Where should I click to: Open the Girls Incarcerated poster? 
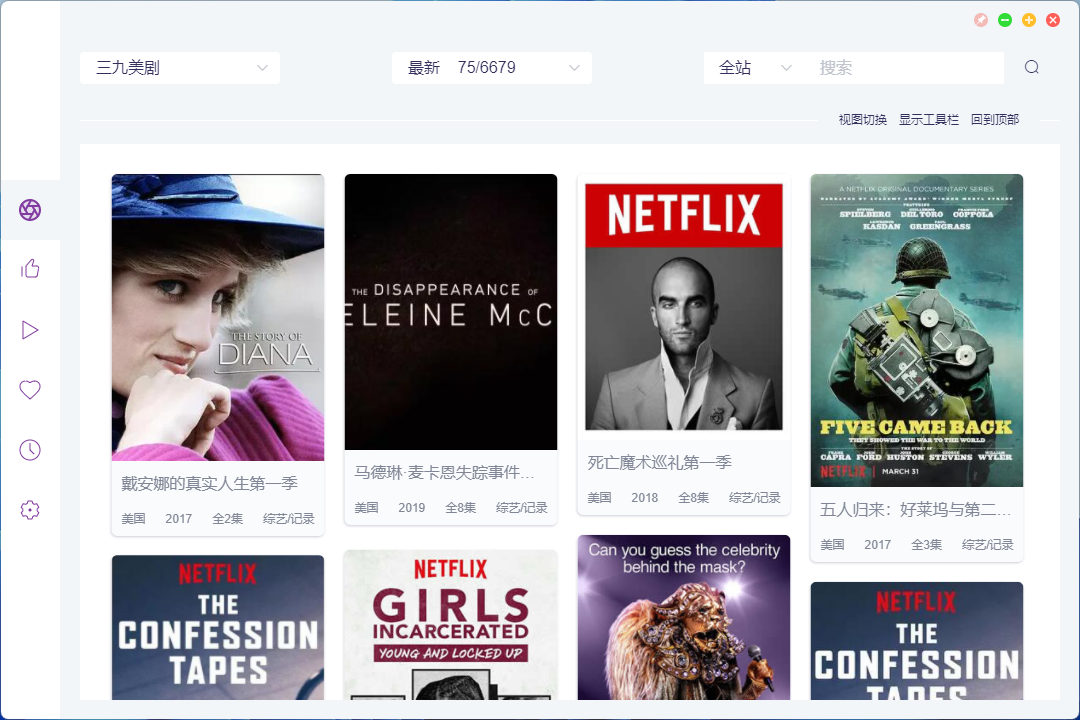pos(450,624)
